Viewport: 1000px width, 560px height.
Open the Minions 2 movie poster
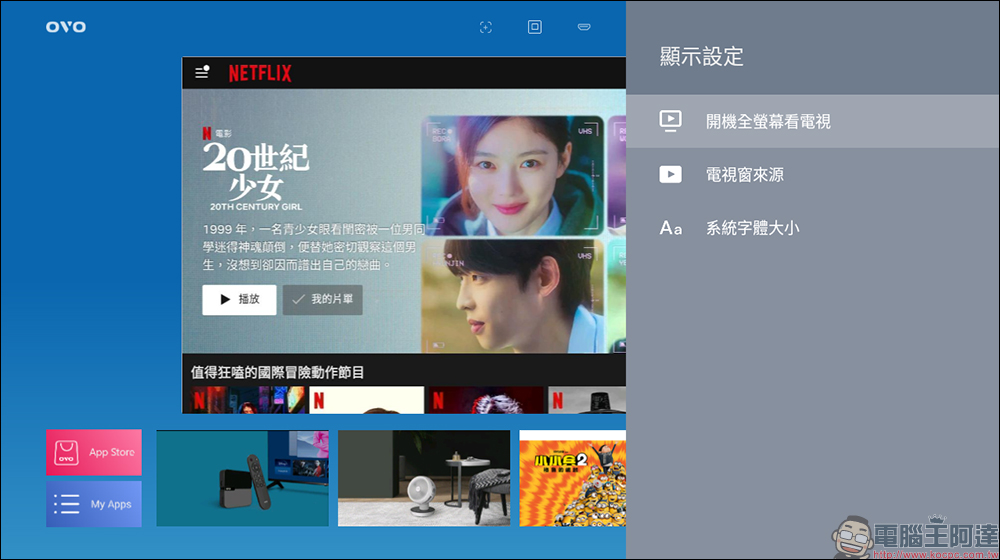(x=572, y=478)
